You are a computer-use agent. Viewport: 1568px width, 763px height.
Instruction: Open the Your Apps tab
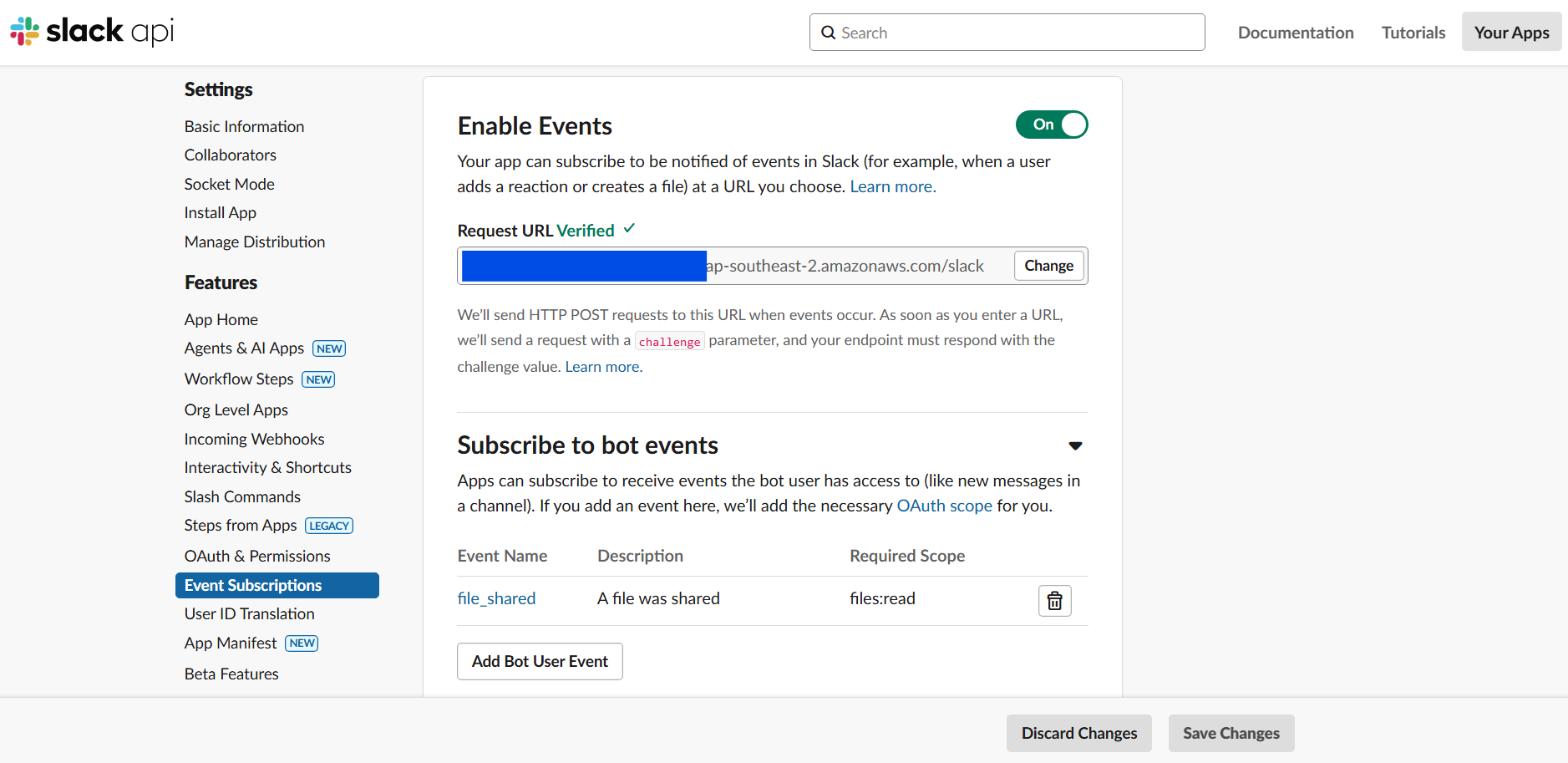click(x=1511, y=32)
